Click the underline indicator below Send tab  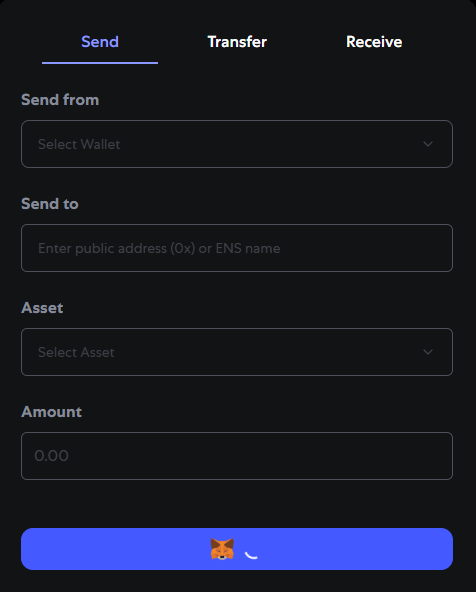100,63
